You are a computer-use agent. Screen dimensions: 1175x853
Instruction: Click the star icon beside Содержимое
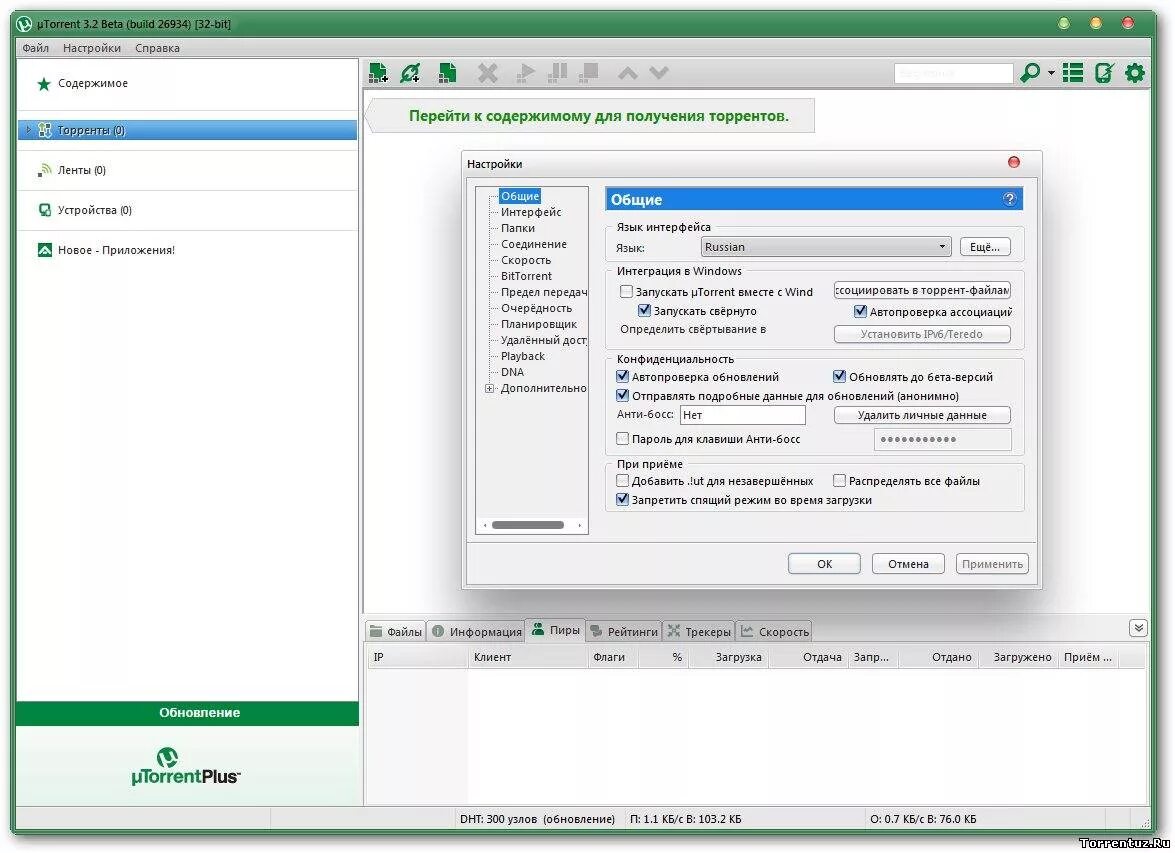click(43, 84)
